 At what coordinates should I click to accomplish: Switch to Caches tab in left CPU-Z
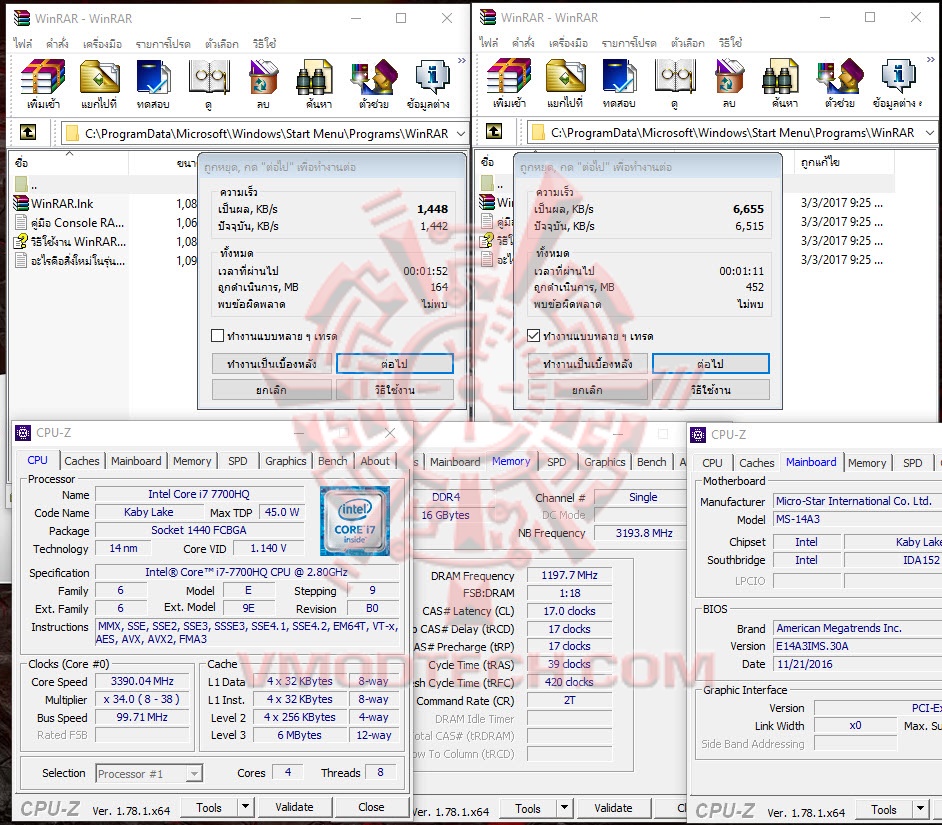[x=82, y=461]
